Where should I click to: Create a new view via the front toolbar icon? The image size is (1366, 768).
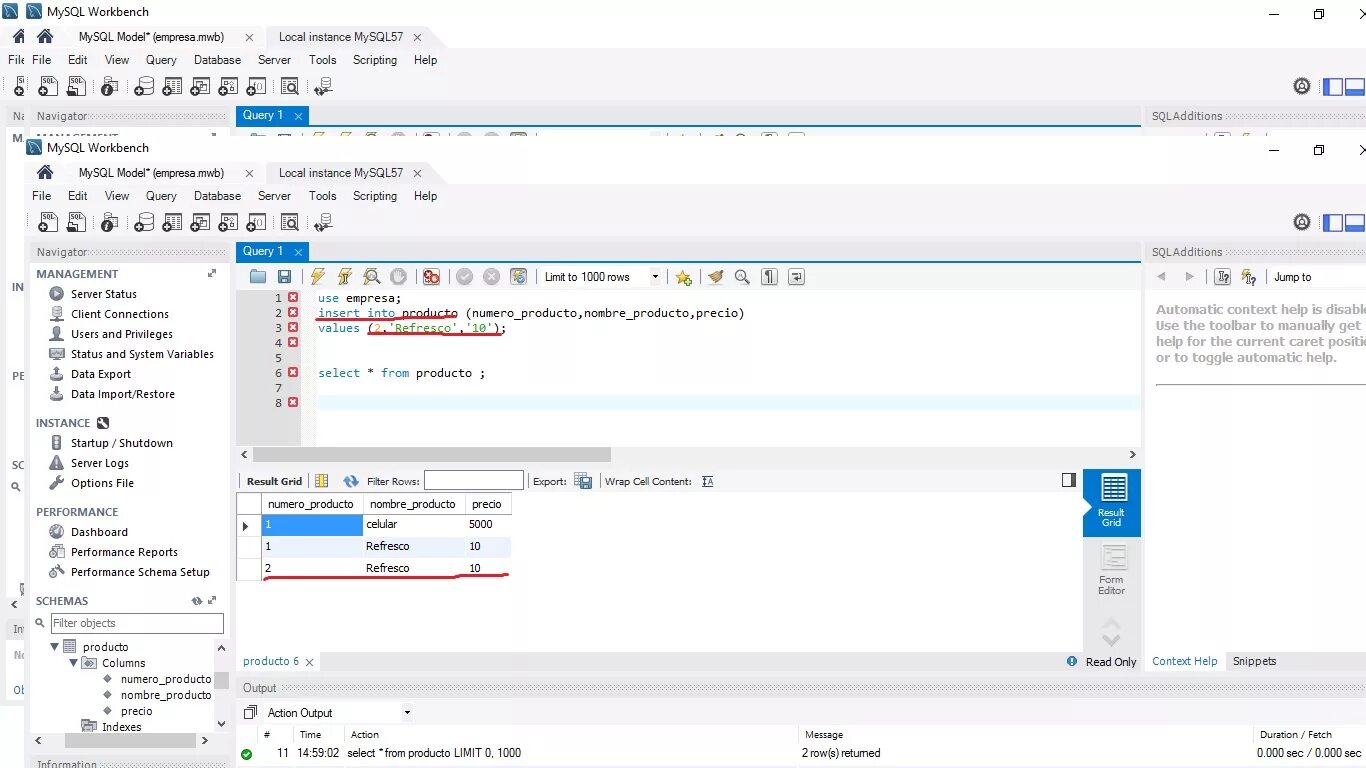[x=200, y=222]
